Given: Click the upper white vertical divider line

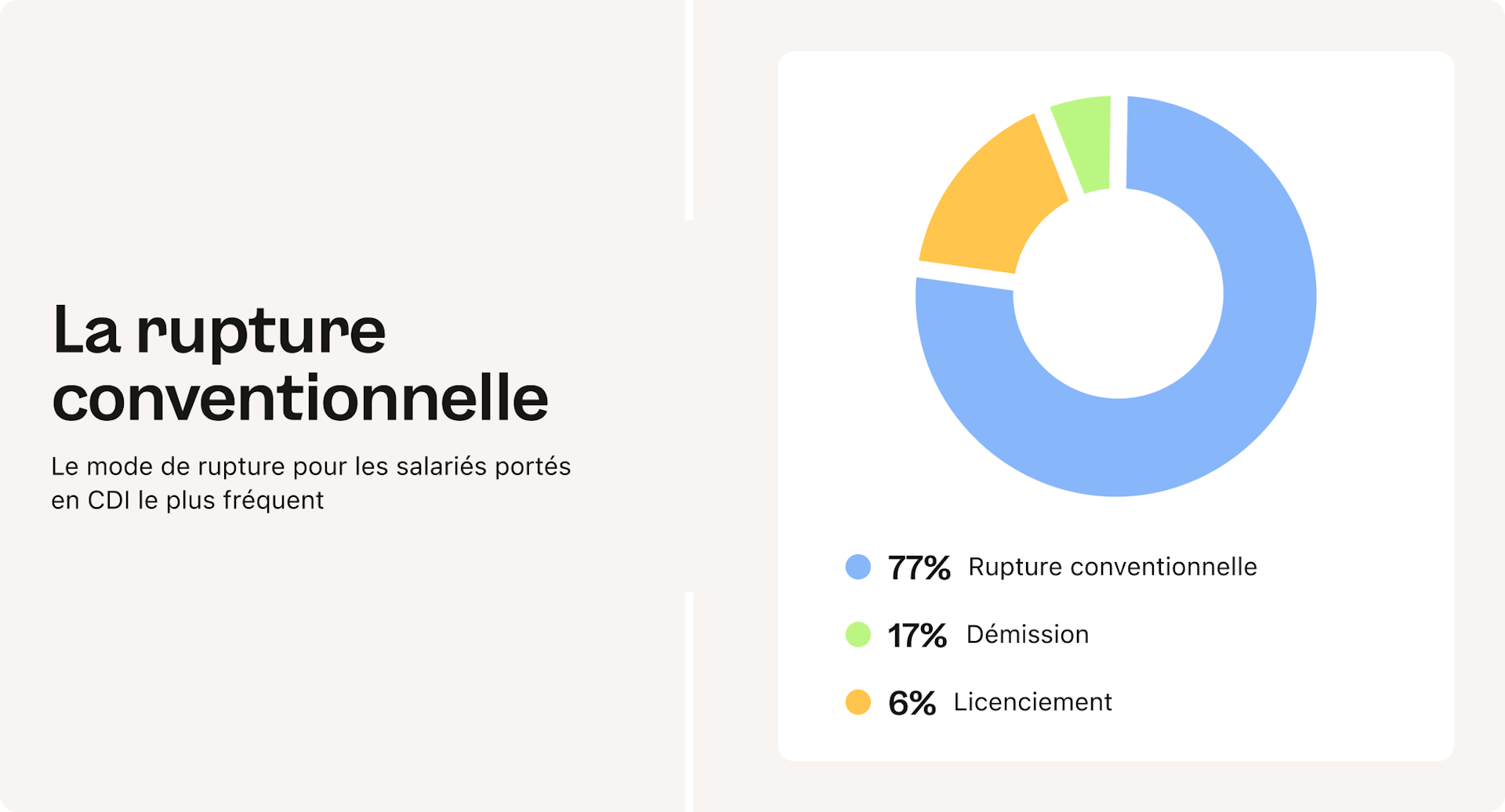Looking at the screenshot, I should 688,110.
